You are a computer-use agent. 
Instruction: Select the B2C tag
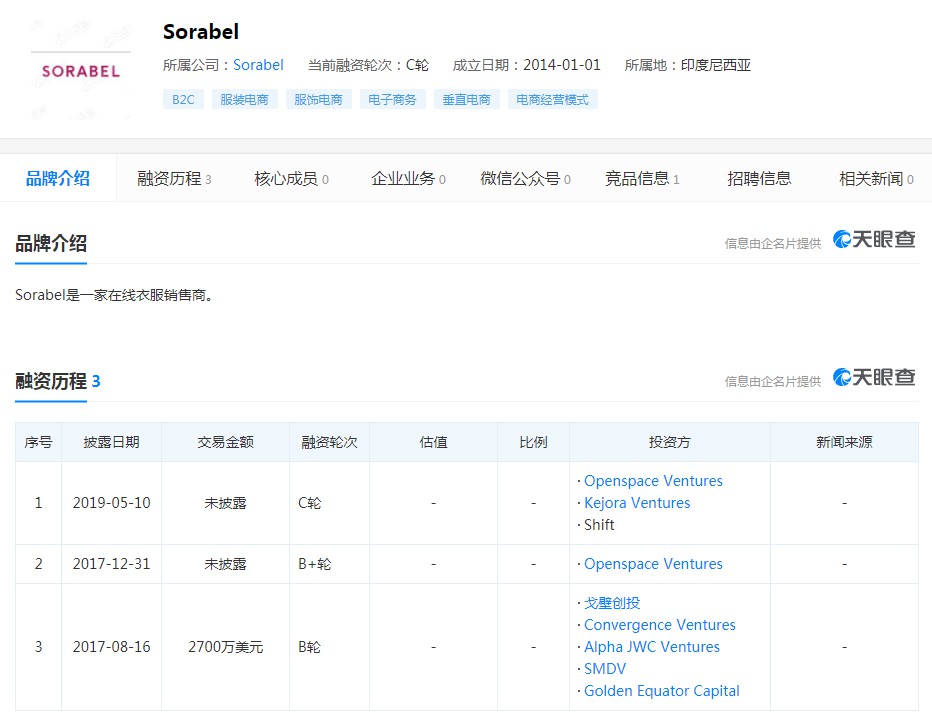click(x=183, y=99)
